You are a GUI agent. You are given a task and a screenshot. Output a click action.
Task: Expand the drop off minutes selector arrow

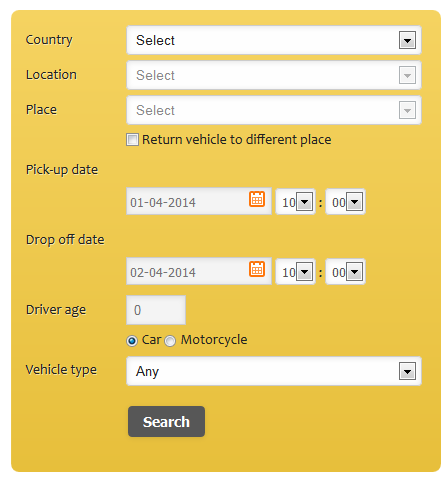pos(354,272)
